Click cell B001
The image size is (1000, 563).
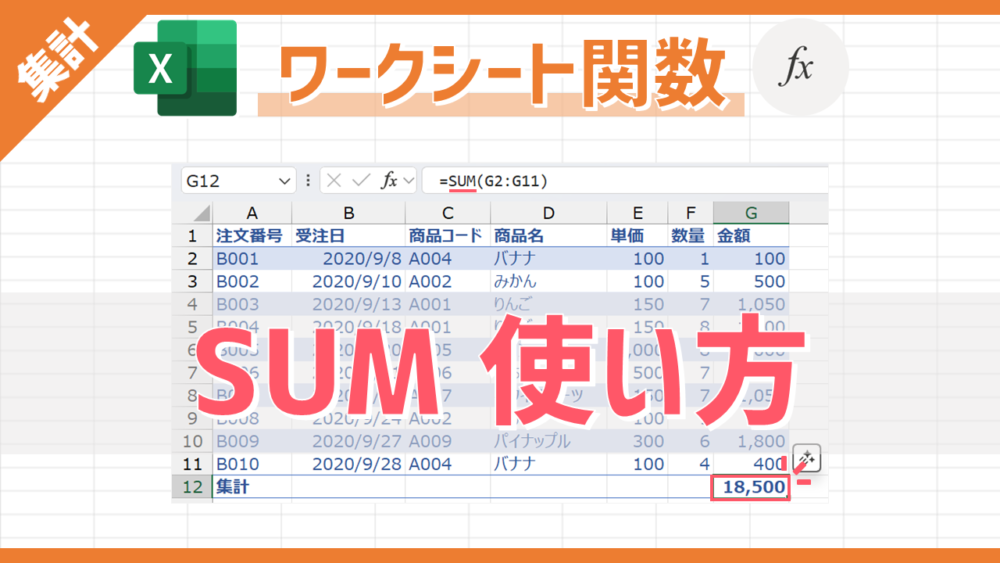coord(252,258)
